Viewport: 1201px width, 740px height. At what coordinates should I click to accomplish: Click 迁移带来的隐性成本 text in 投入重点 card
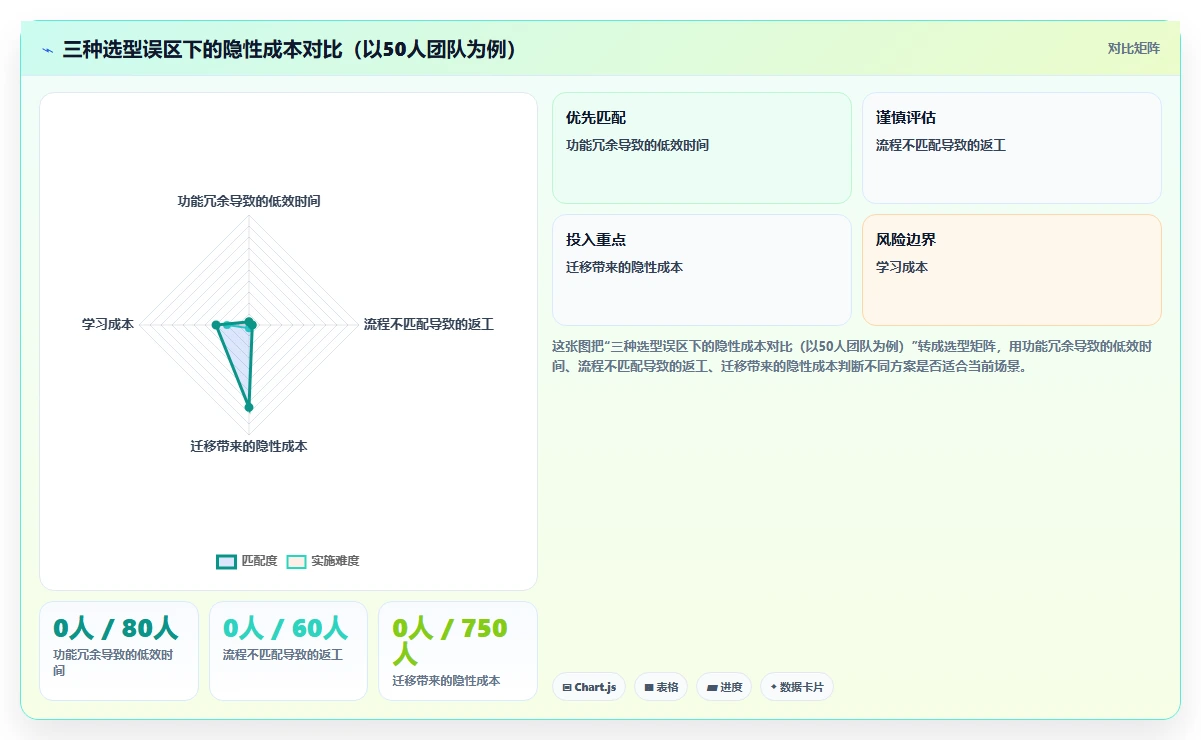624,267
